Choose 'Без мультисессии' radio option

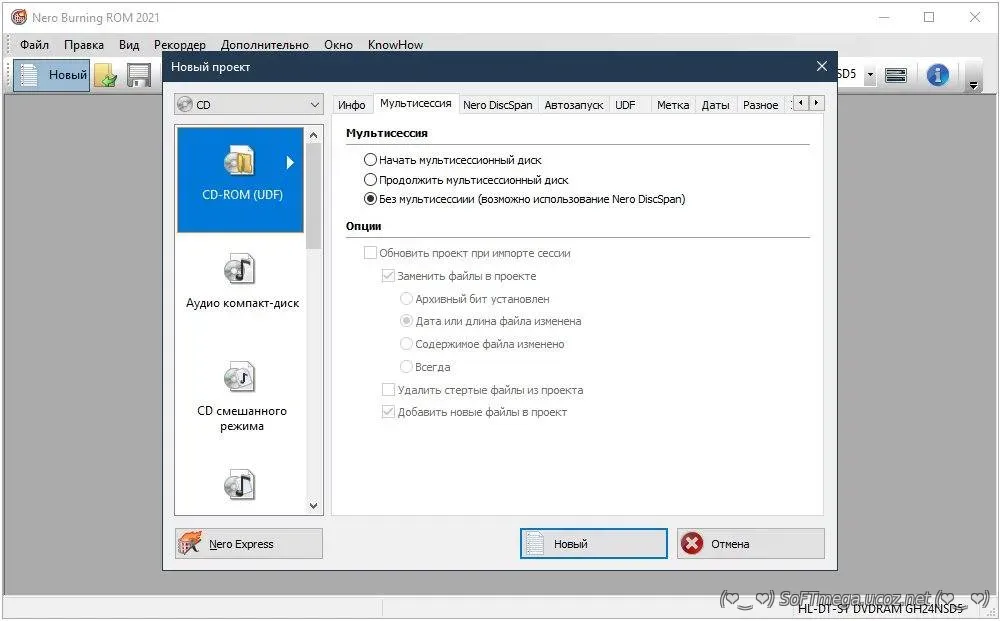click(x=371, y=199)
